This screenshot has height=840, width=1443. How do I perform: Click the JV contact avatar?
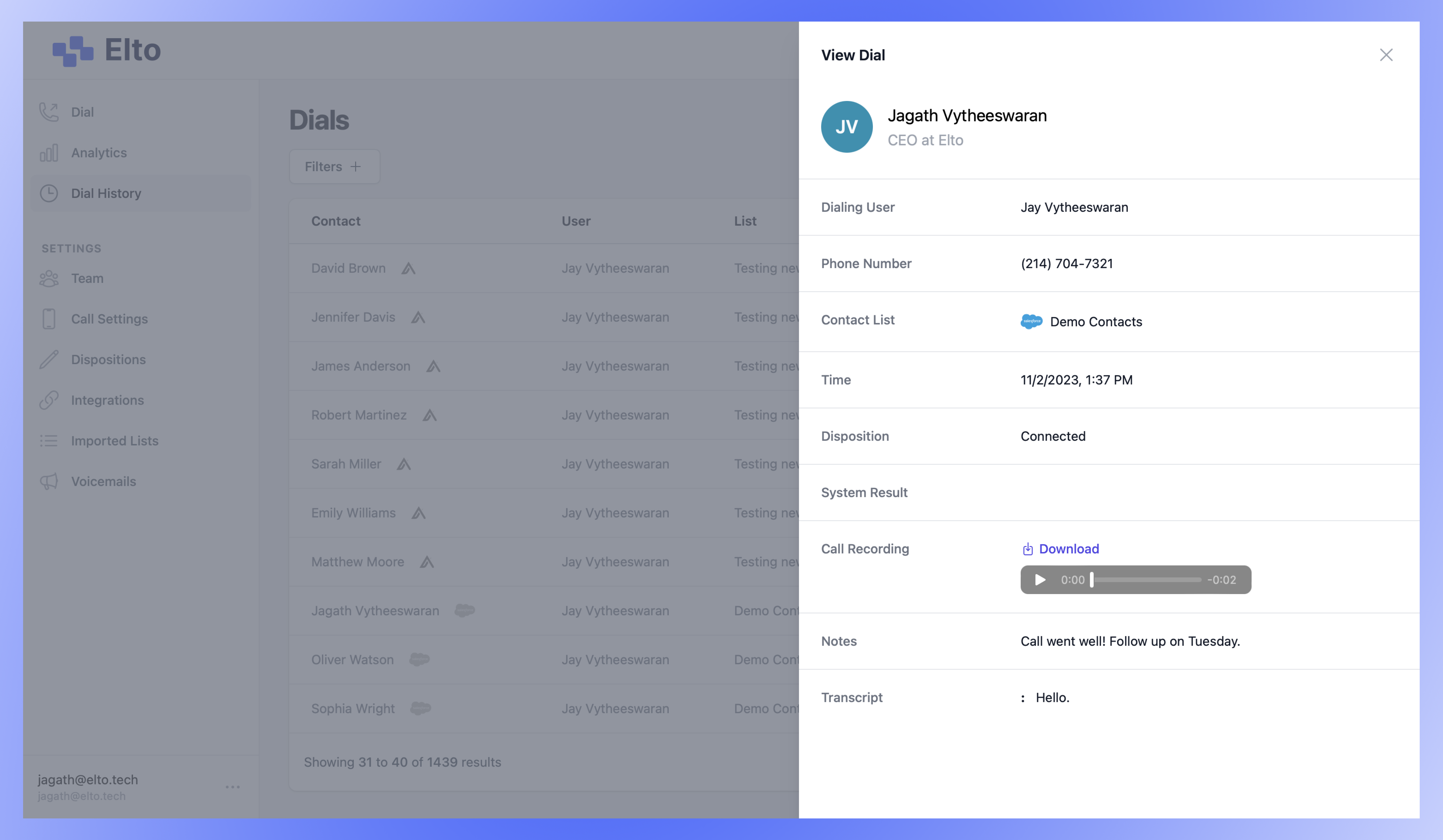point(846,127)
